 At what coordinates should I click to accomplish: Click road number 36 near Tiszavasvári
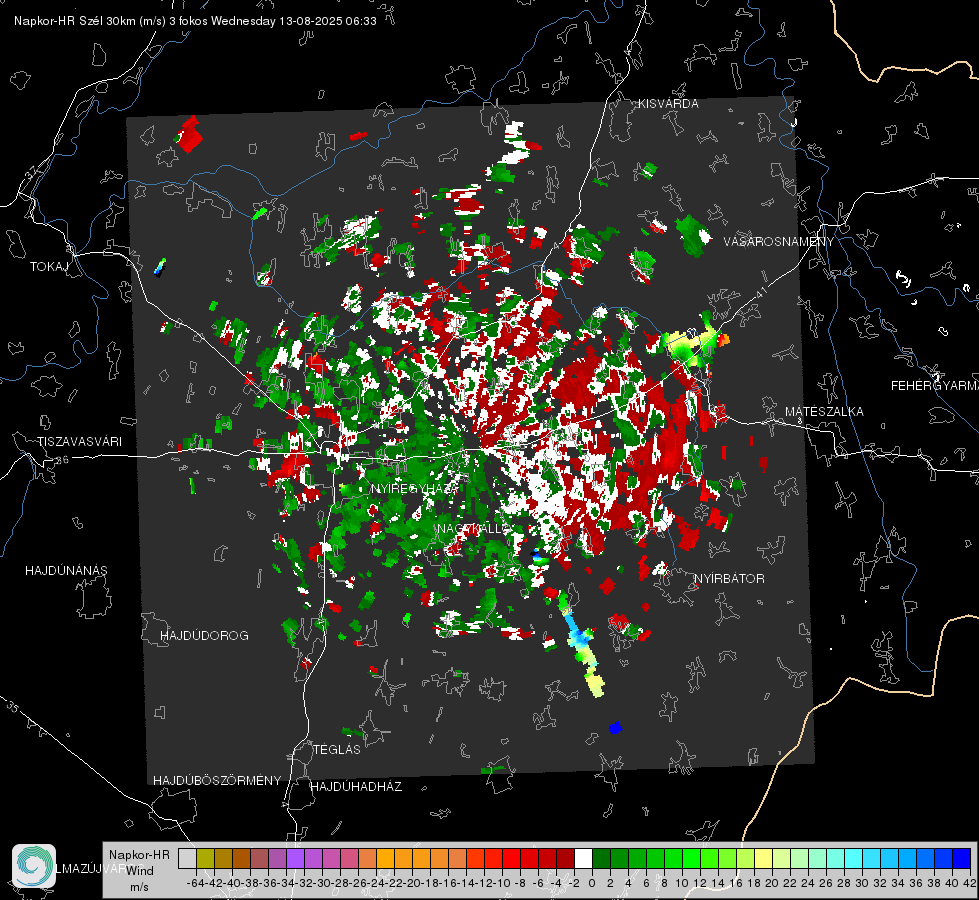(x=62, y=459)
